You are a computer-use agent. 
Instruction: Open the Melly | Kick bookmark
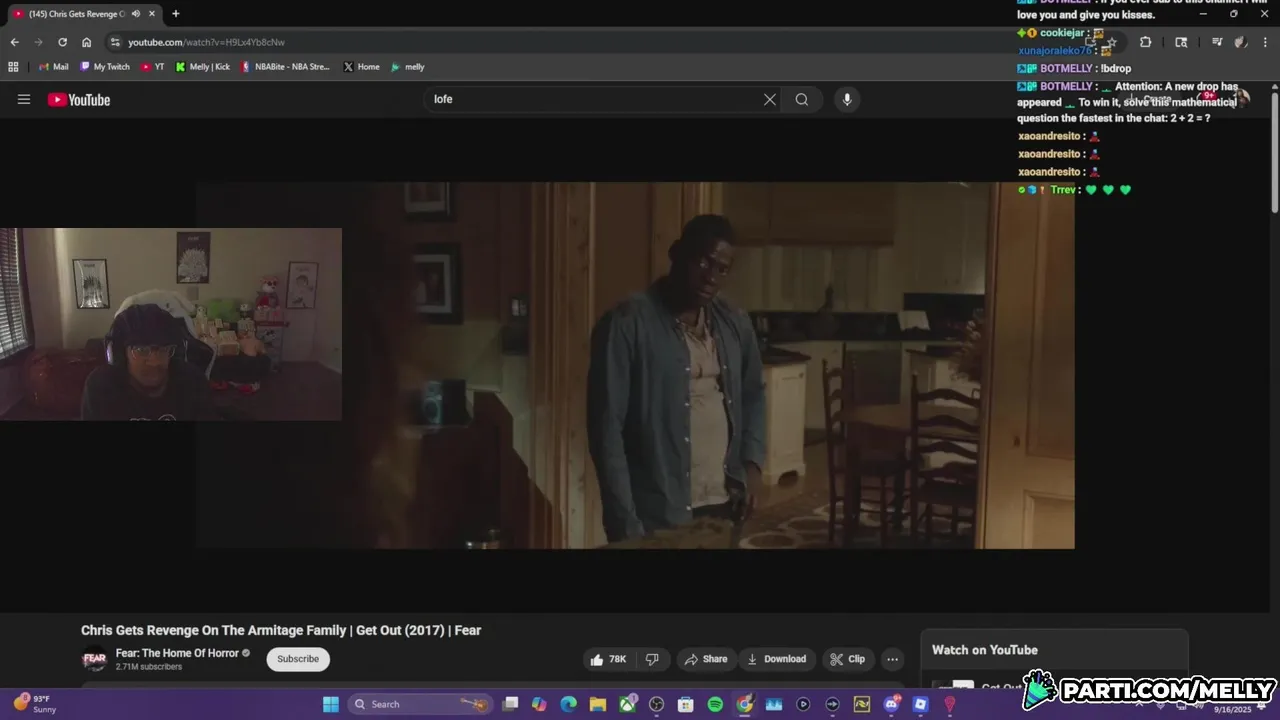(x=203, y=67)
